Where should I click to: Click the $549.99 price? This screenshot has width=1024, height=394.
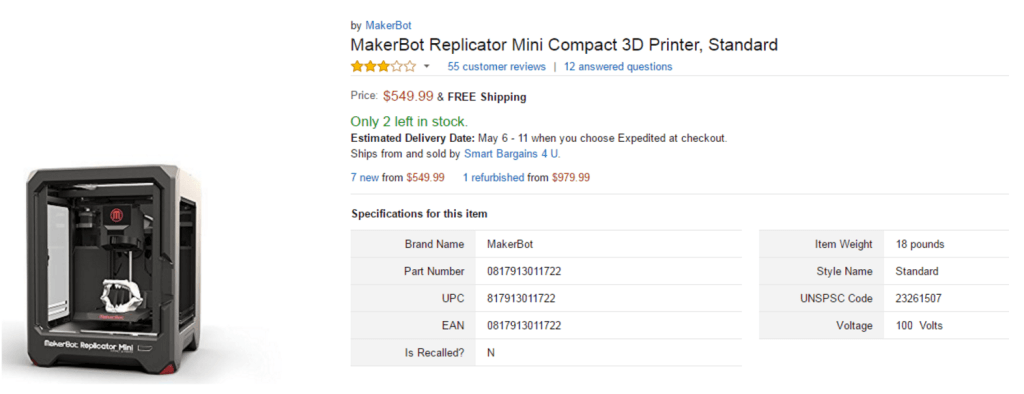[408, 96]
